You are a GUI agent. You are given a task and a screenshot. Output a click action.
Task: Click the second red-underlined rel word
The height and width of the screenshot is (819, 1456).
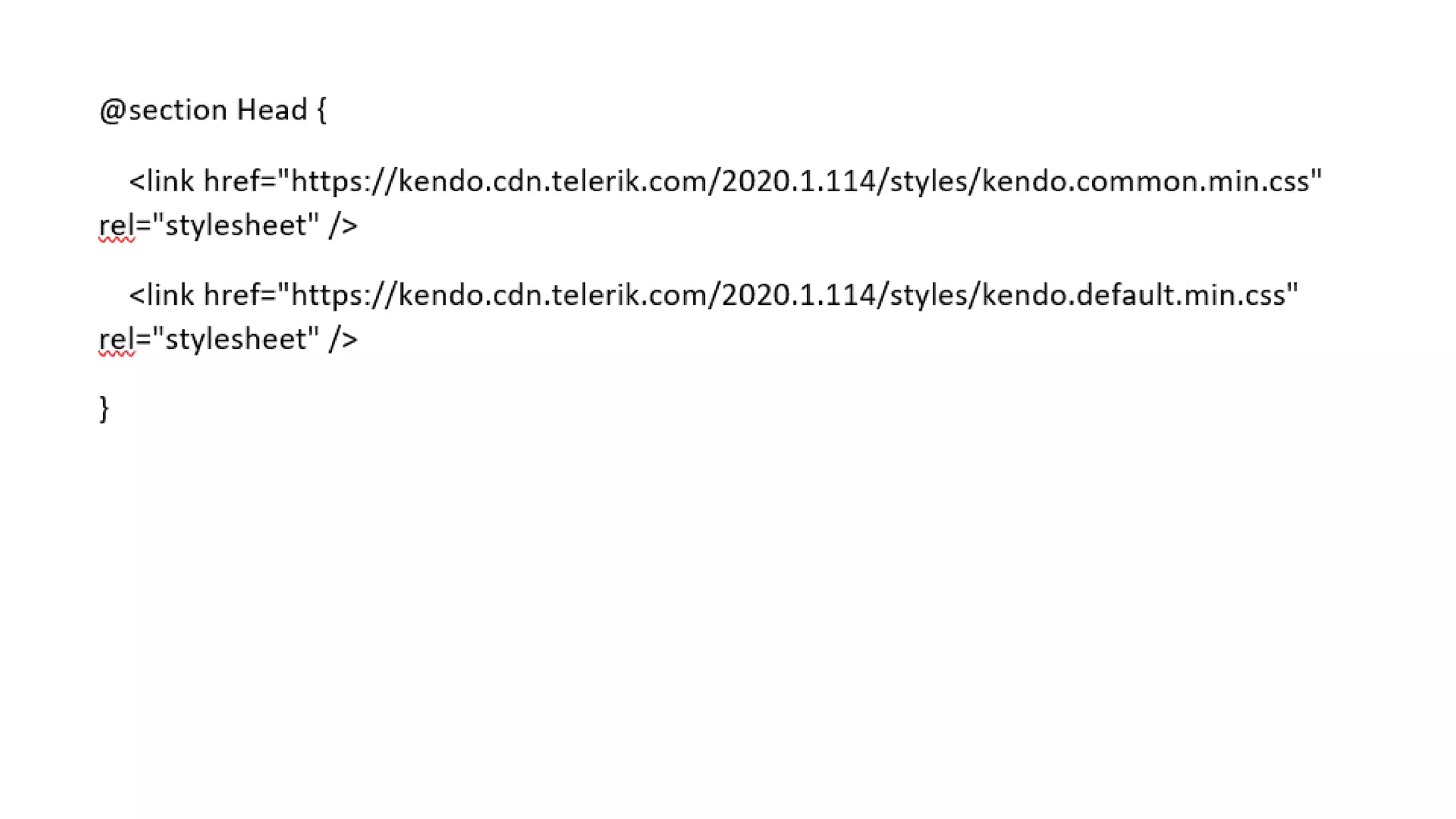click(x=117, y=339)
